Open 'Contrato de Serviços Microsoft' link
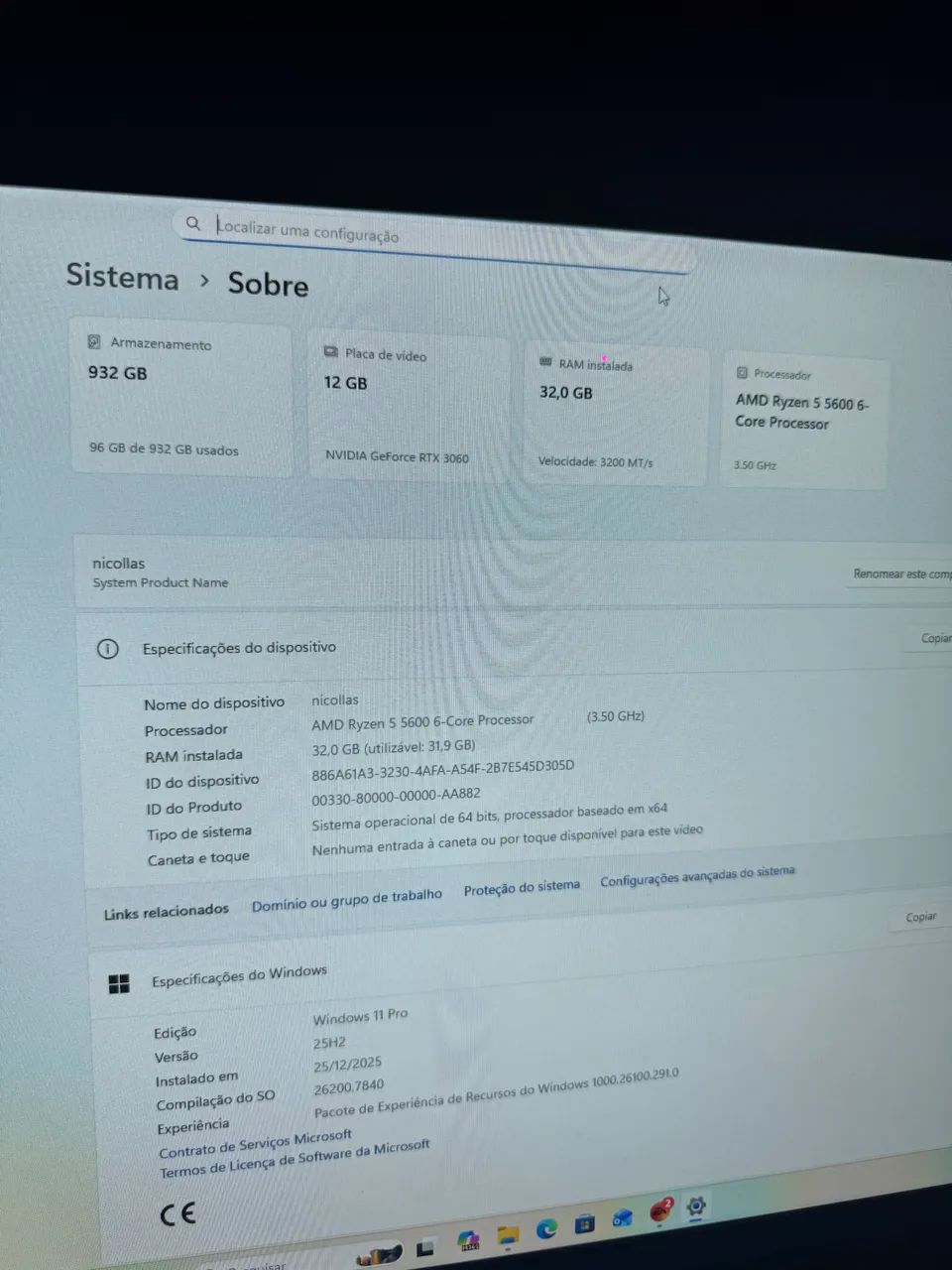The image size is (952, 1270). 255,1143
